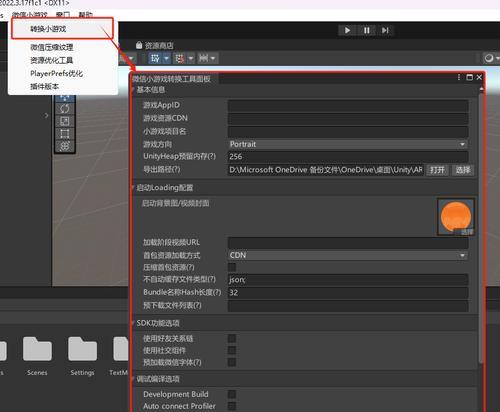Click the snap increment icon
The width and height of the screenshot is (500, 412).
pyautogui.click(x=180, y=59)
